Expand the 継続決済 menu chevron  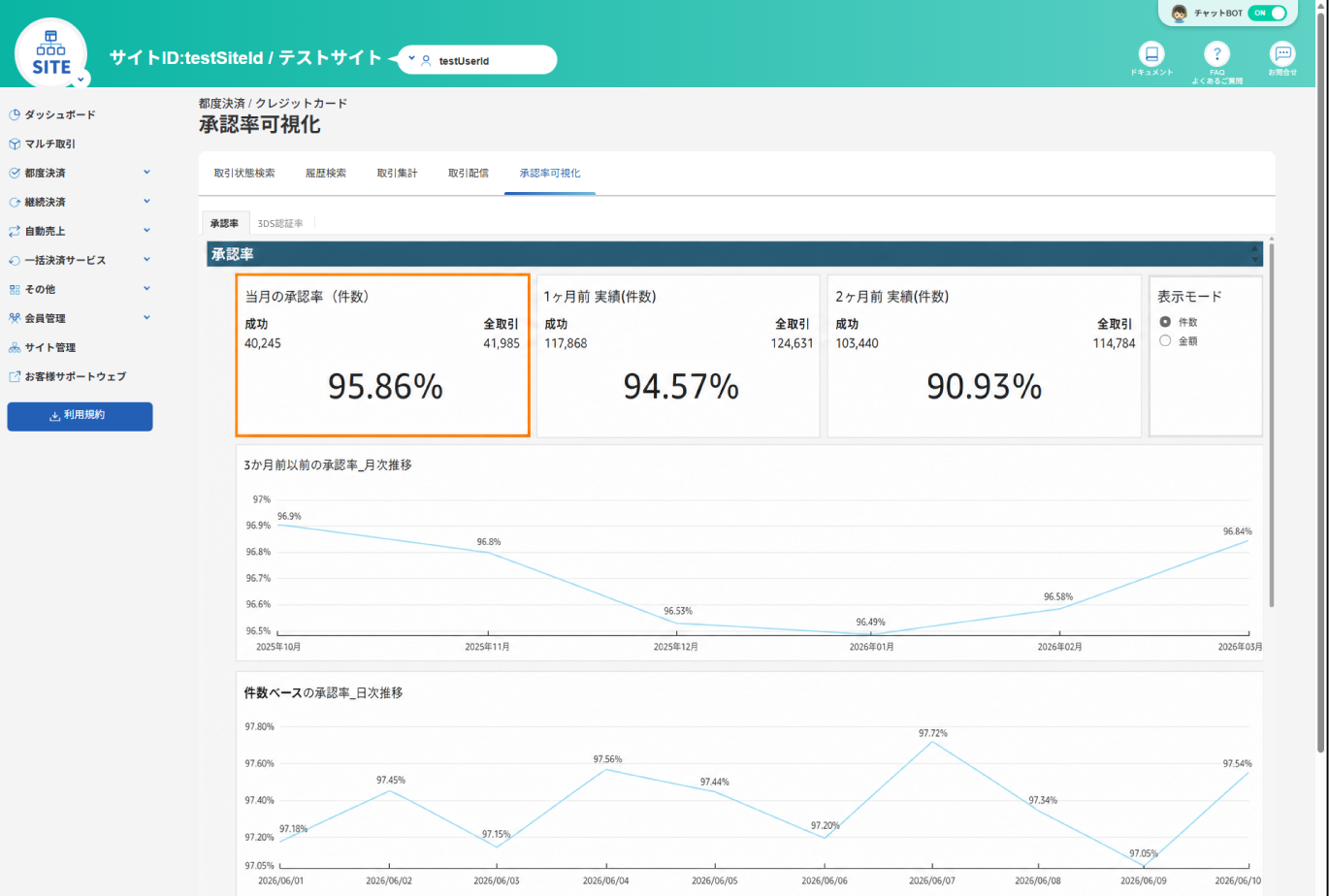point(146,202)
